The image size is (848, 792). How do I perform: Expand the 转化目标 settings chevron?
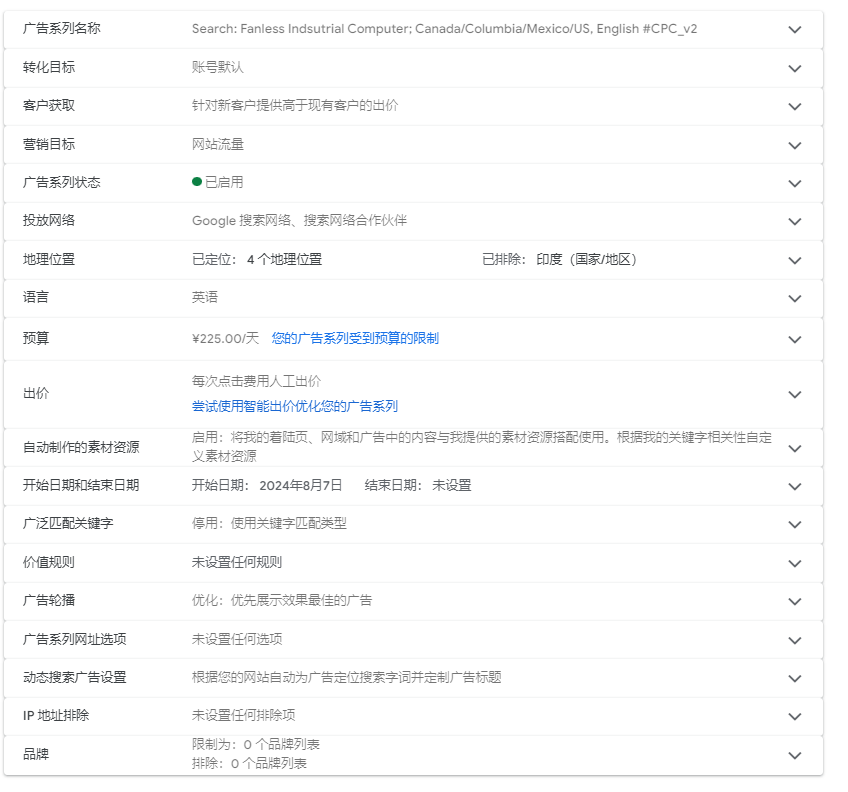tap(795, 68)
